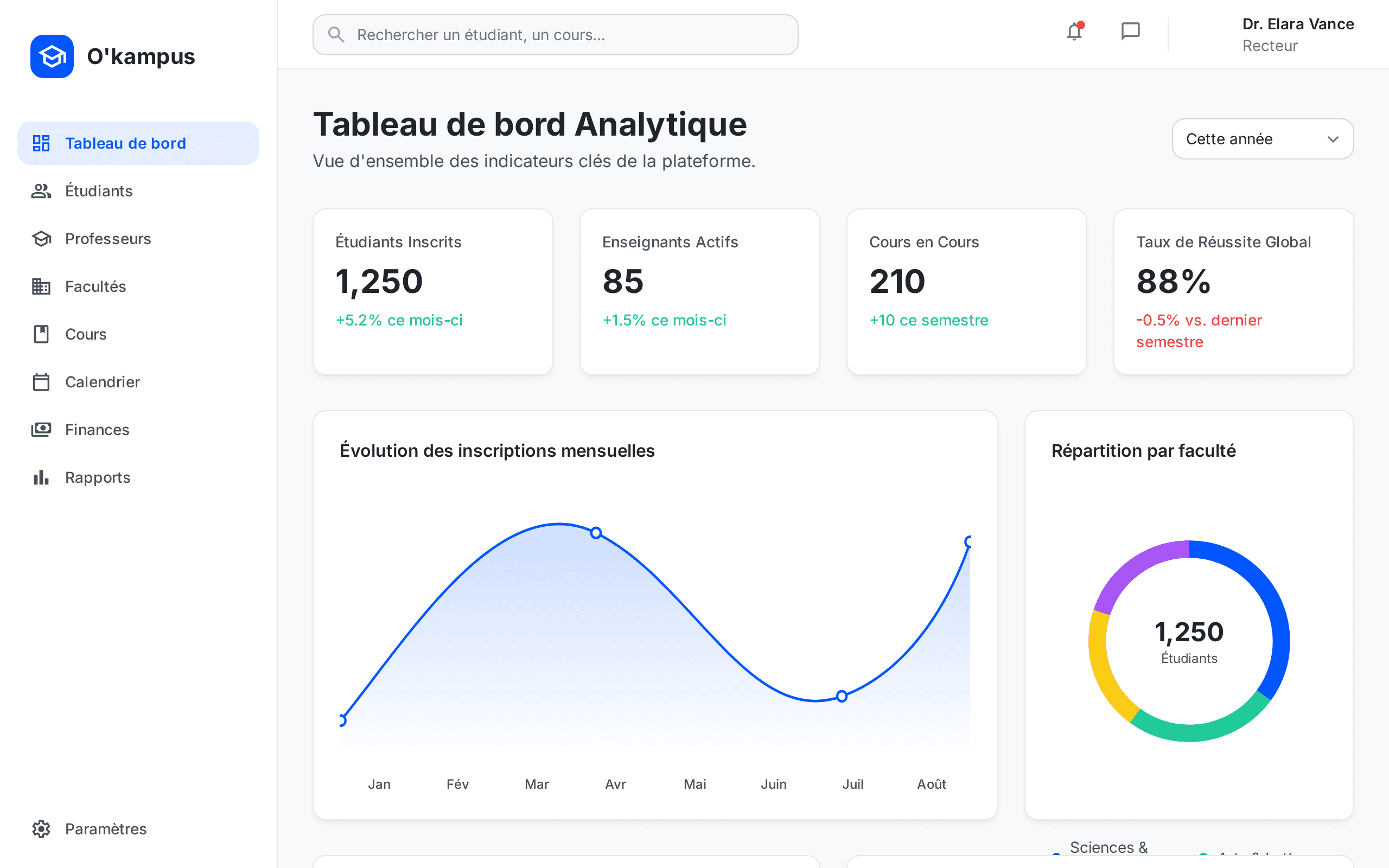This screenshot has height=868, width=1389.
Task: Click the notification bell icon
Action: coord(1074,31)
